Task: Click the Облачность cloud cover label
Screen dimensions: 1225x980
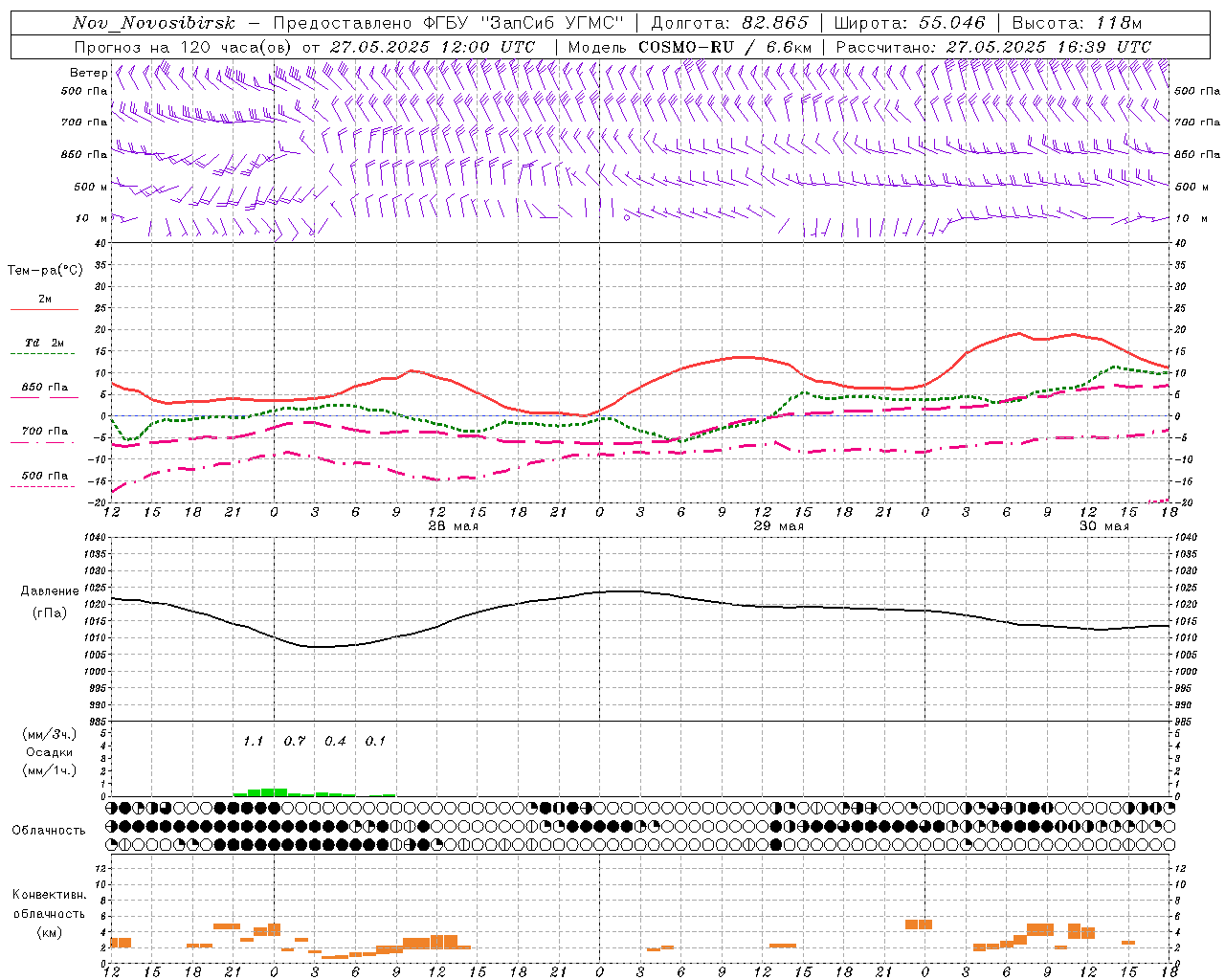Action: click(x=49, y=831)
